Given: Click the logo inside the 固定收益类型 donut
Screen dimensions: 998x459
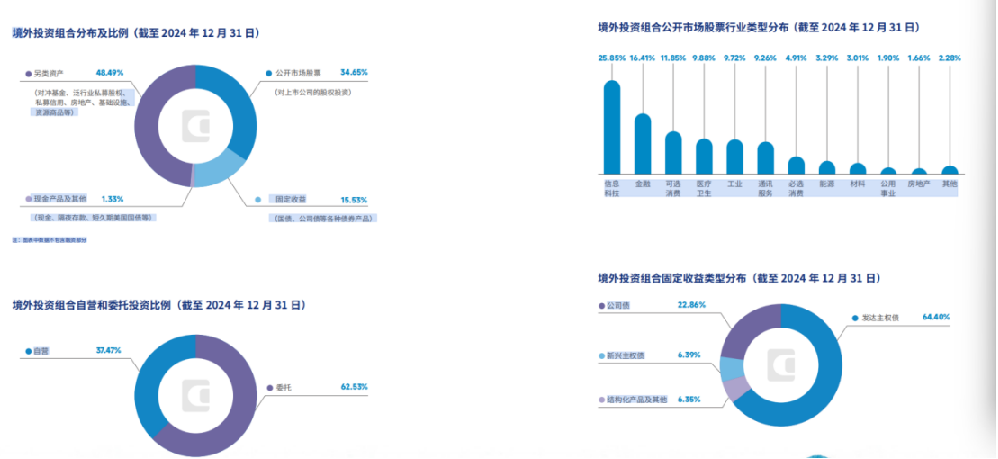Looking at the screenshot, I should click(783, 365).
